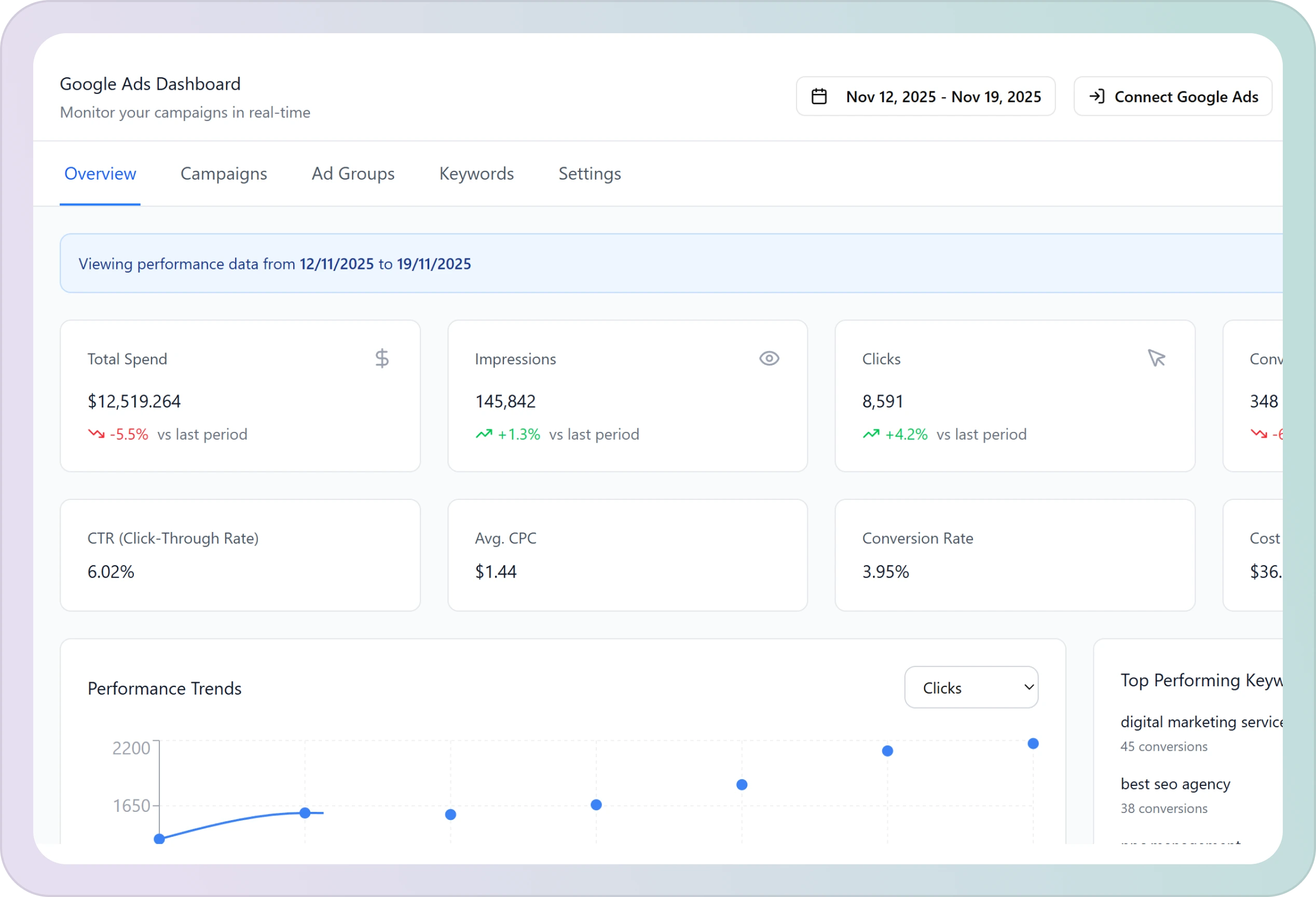Open the Clicks metric dropdown
Viewport: 1316px width, 897px height.
971,687
